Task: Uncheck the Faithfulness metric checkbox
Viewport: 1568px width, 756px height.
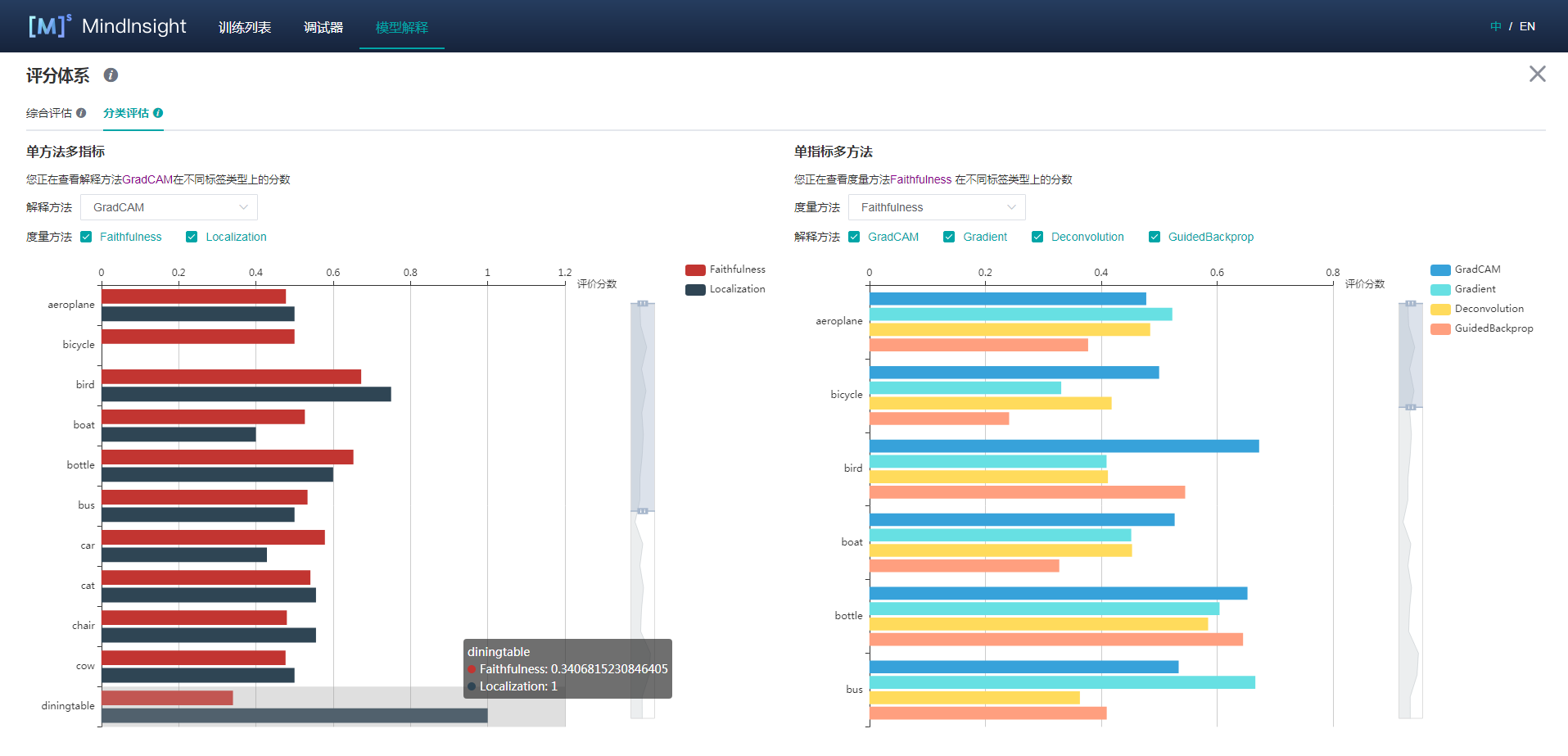Action: [86, 237]
